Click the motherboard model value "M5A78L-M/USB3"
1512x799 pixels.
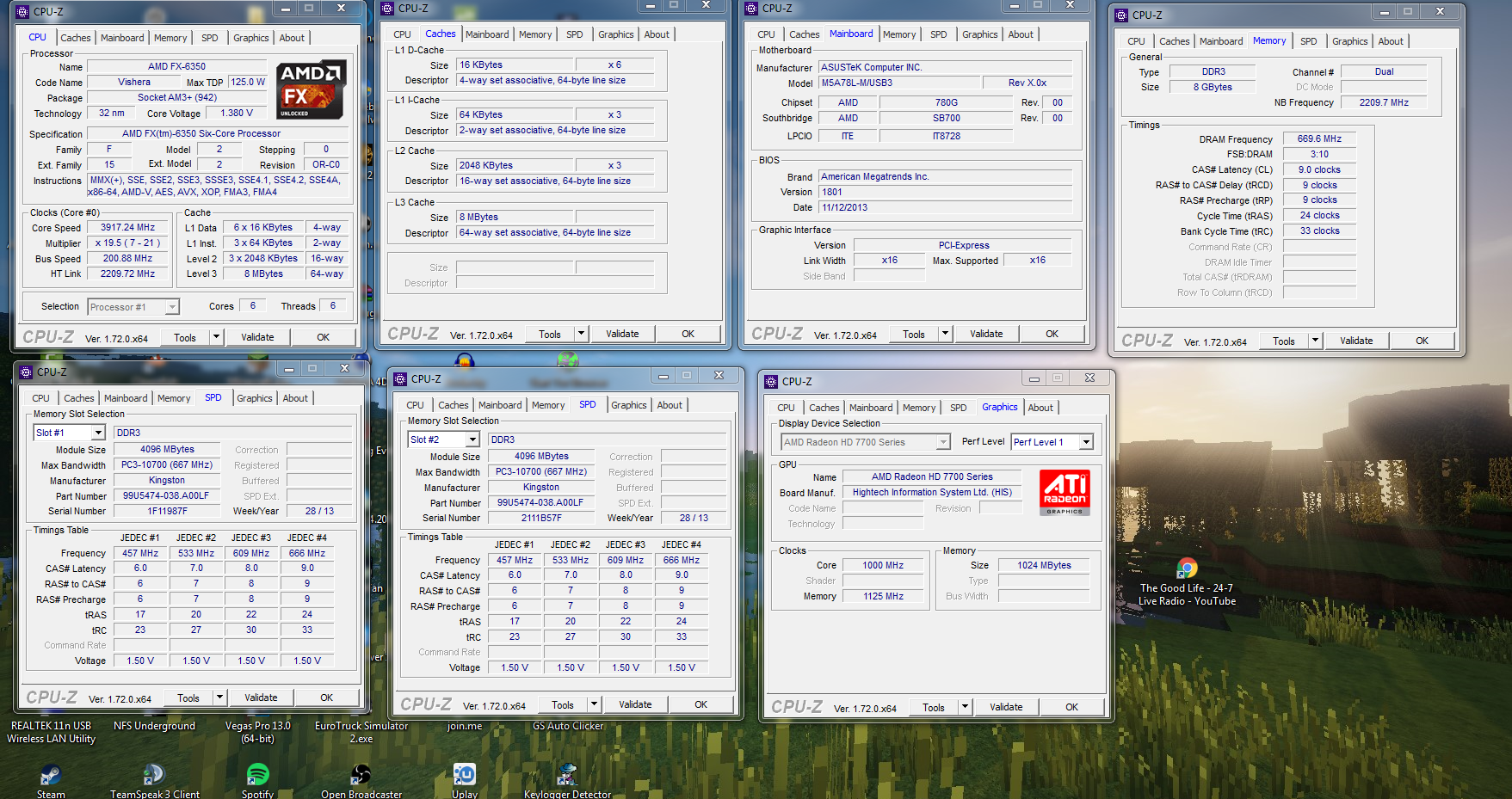coord(898,83)
